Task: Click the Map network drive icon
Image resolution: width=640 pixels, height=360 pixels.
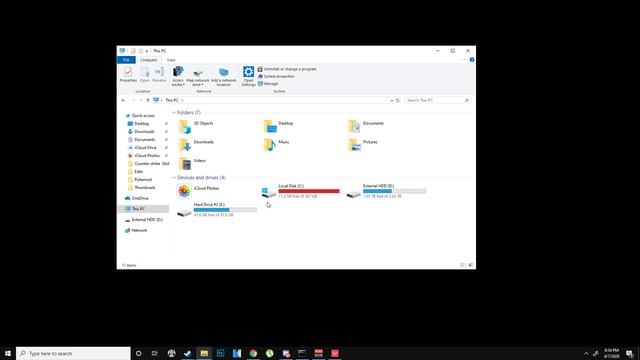Action: point(198,73)
